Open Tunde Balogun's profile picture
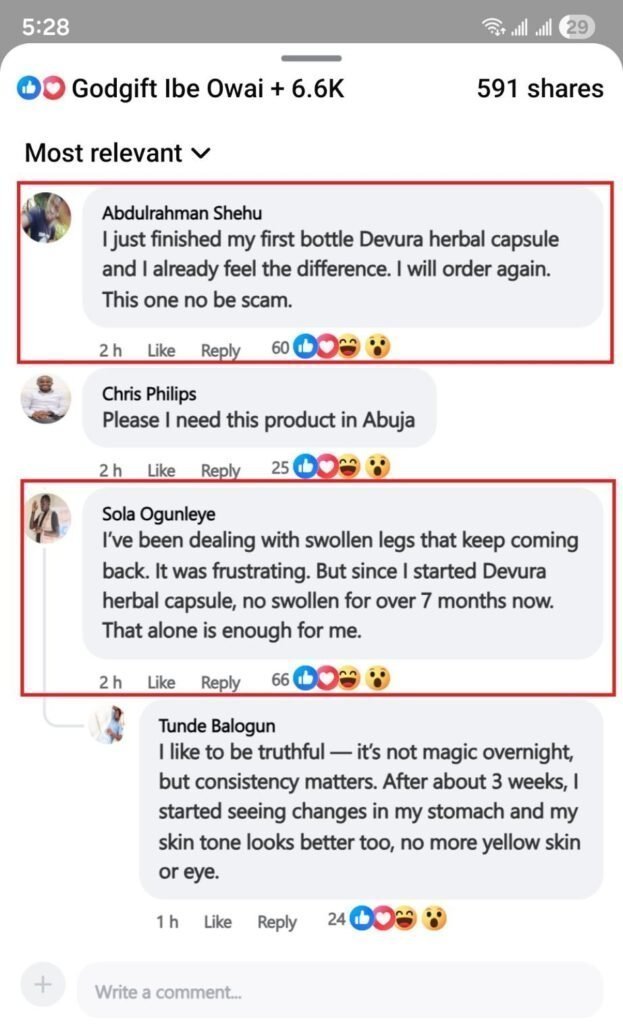 tap(109, 724)
